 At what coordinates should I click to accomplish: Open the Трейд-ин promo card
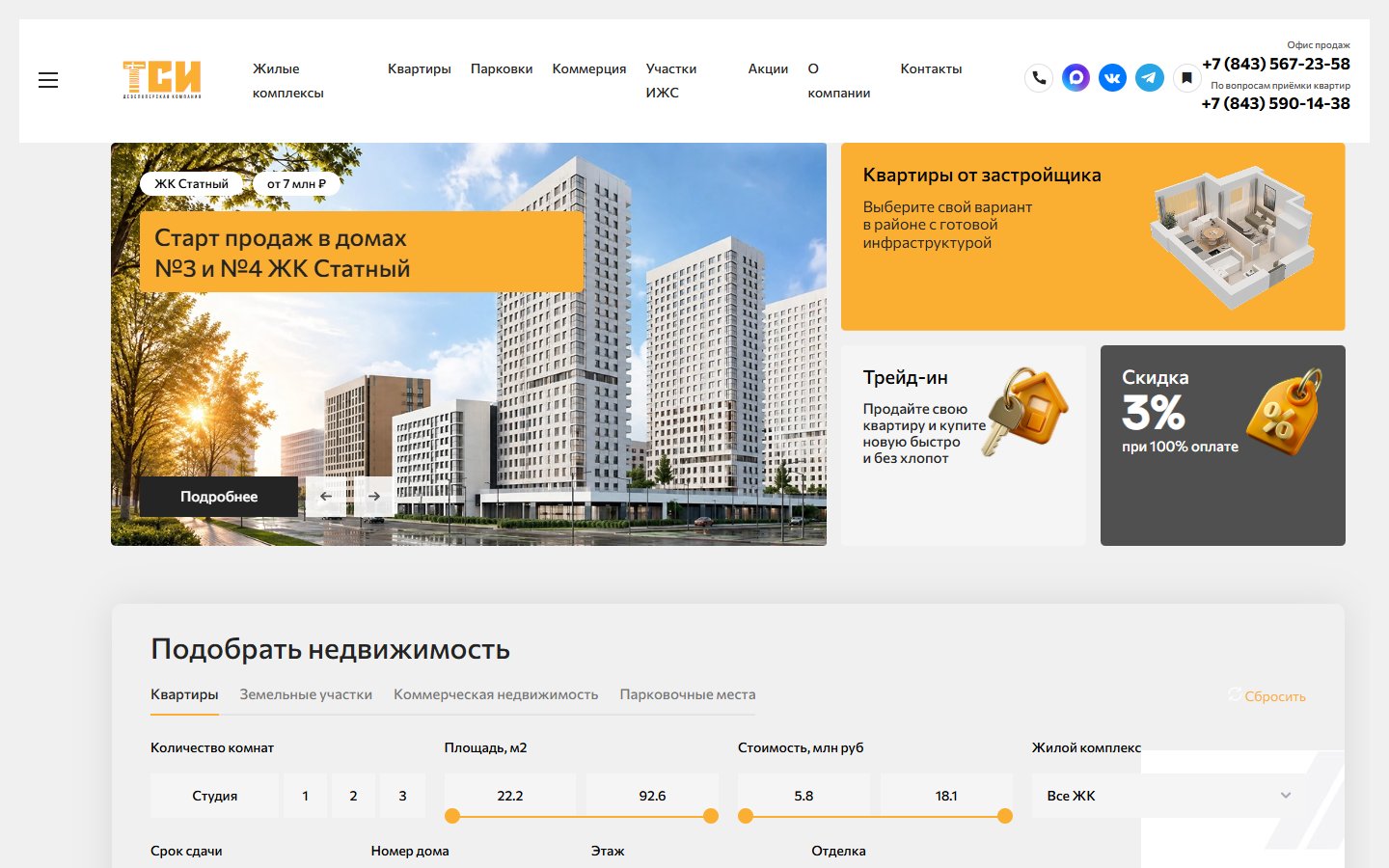click(964, 446)
